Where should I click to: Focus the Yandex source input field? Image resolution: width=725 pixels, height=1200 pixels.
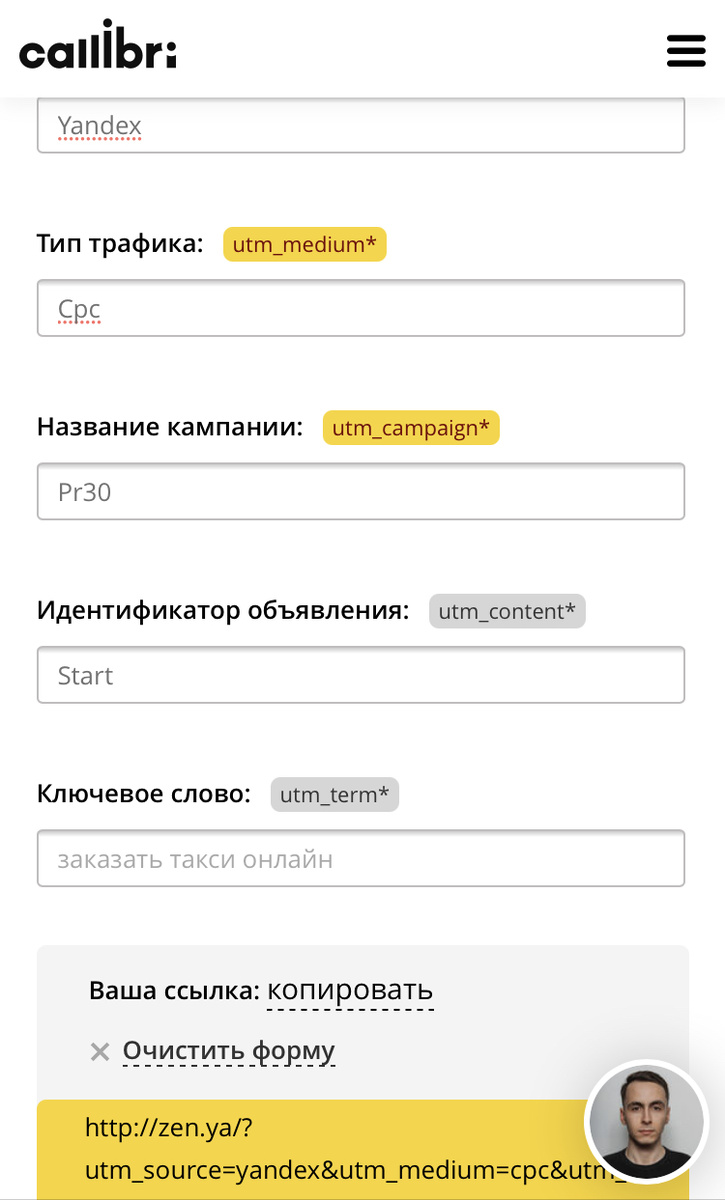tap(360, 127)
